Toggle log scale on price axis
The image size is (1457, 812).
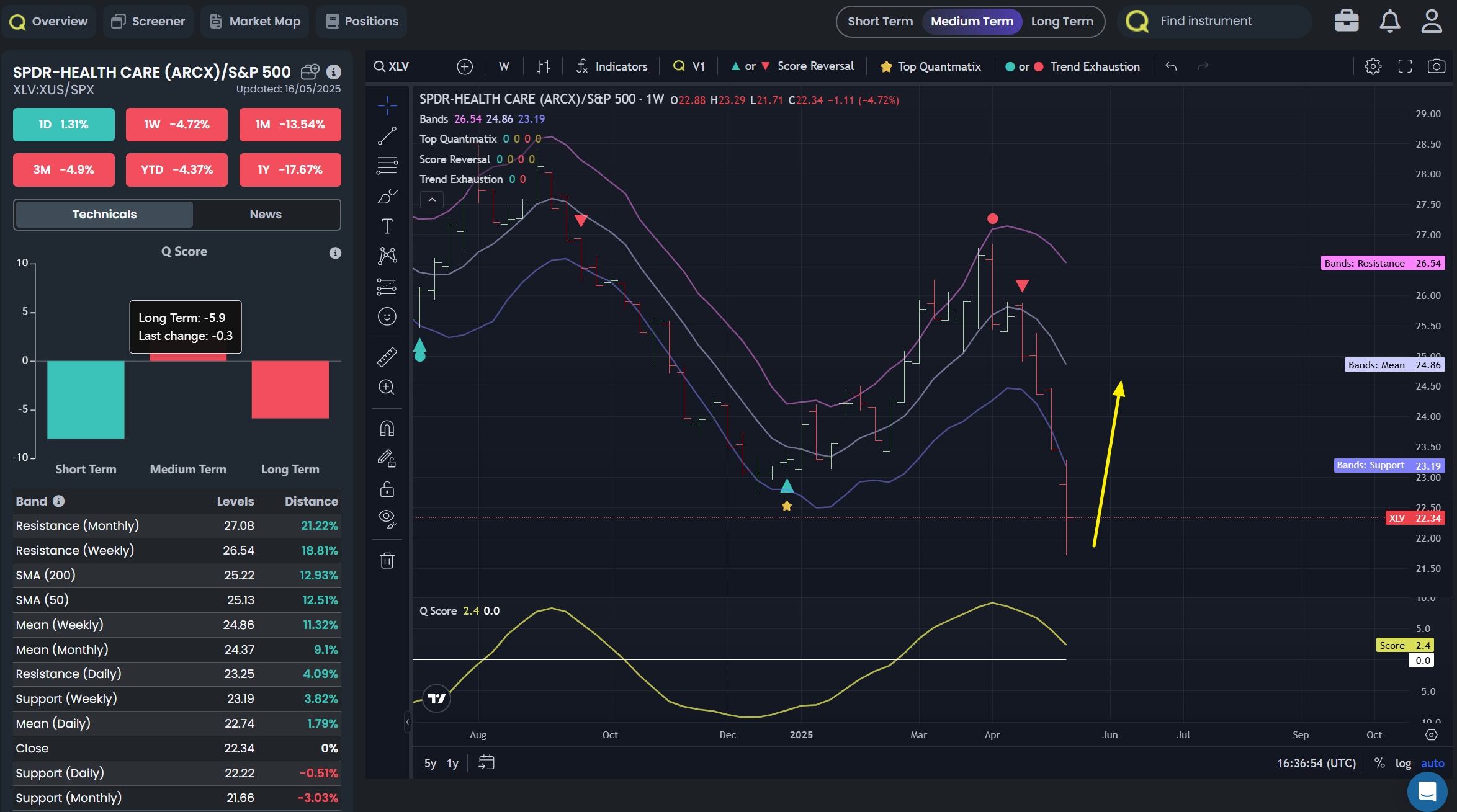pos(1403,763)
